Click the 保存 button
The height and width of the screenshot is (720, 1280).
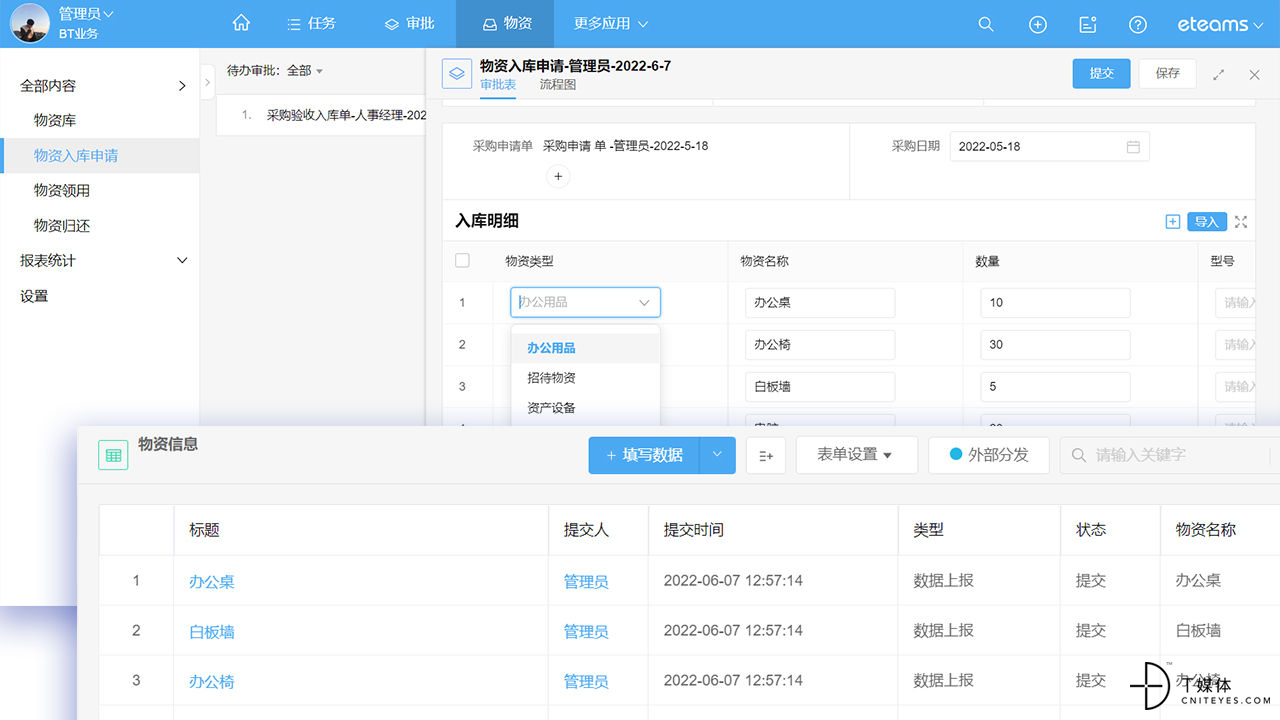click(x=1168, y=73)
